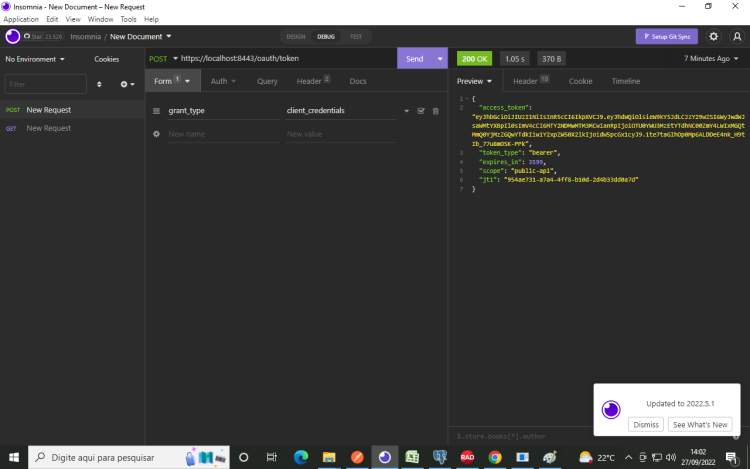Screen dimensions: 750x469
Task: Select the GET New Request in sidebar
Action: (72, 128)
